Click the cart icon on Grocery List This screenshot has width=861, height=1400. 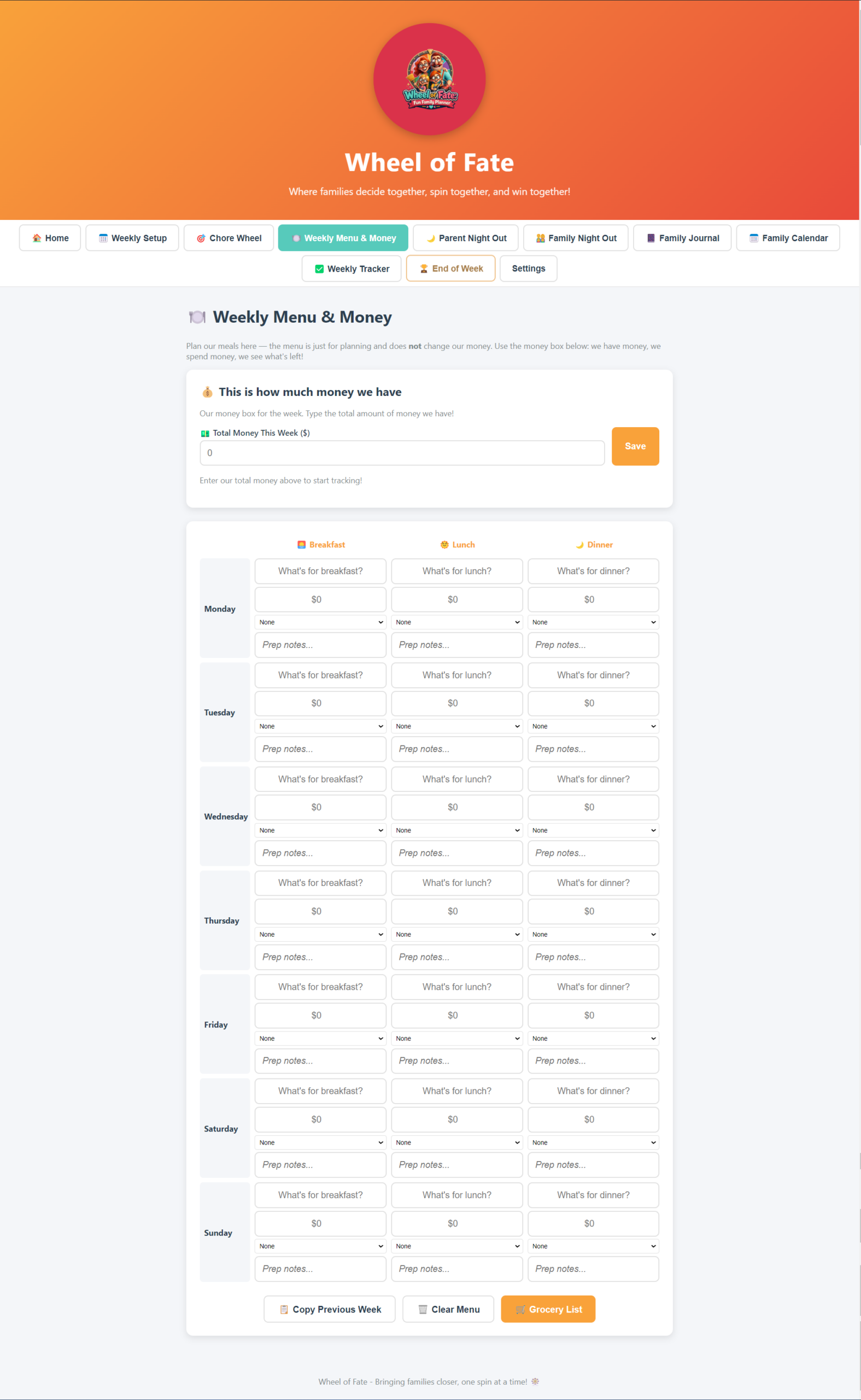(x=520, y=1309)
